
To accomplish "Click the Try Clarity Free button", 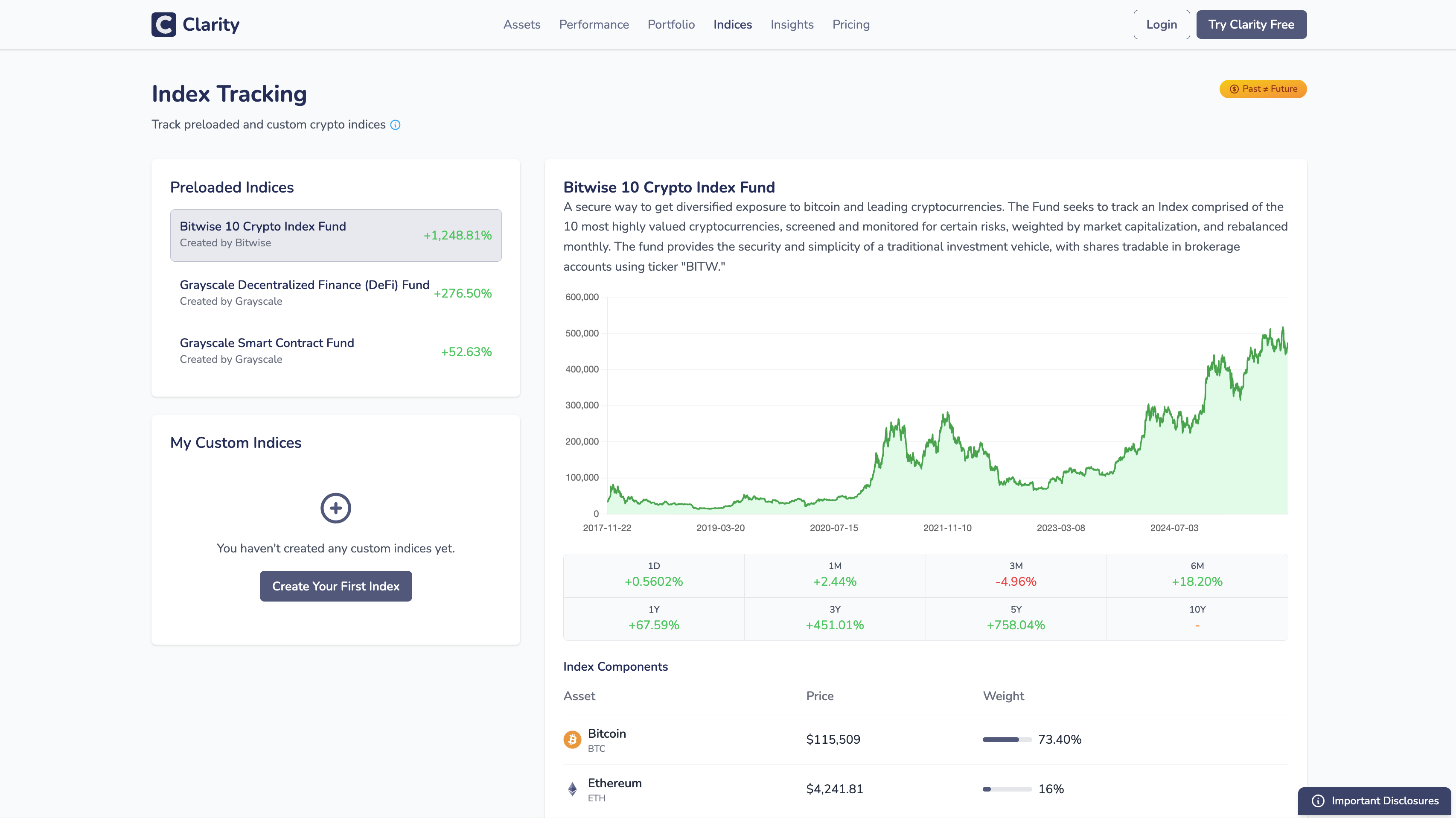I will coord(1251,24).
